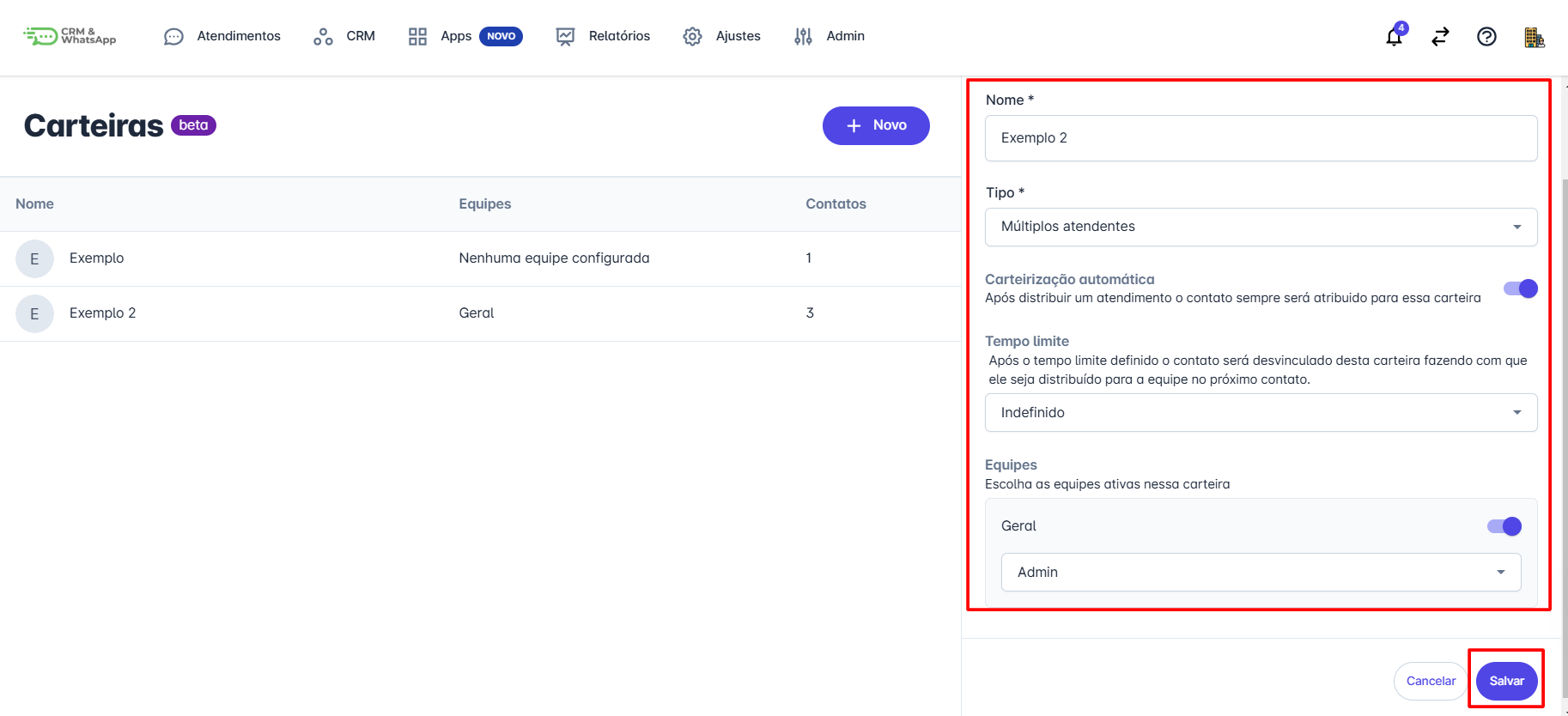
Task: Expand the Tempo limite Indefinido dropdown
Action: [1260, 413]
